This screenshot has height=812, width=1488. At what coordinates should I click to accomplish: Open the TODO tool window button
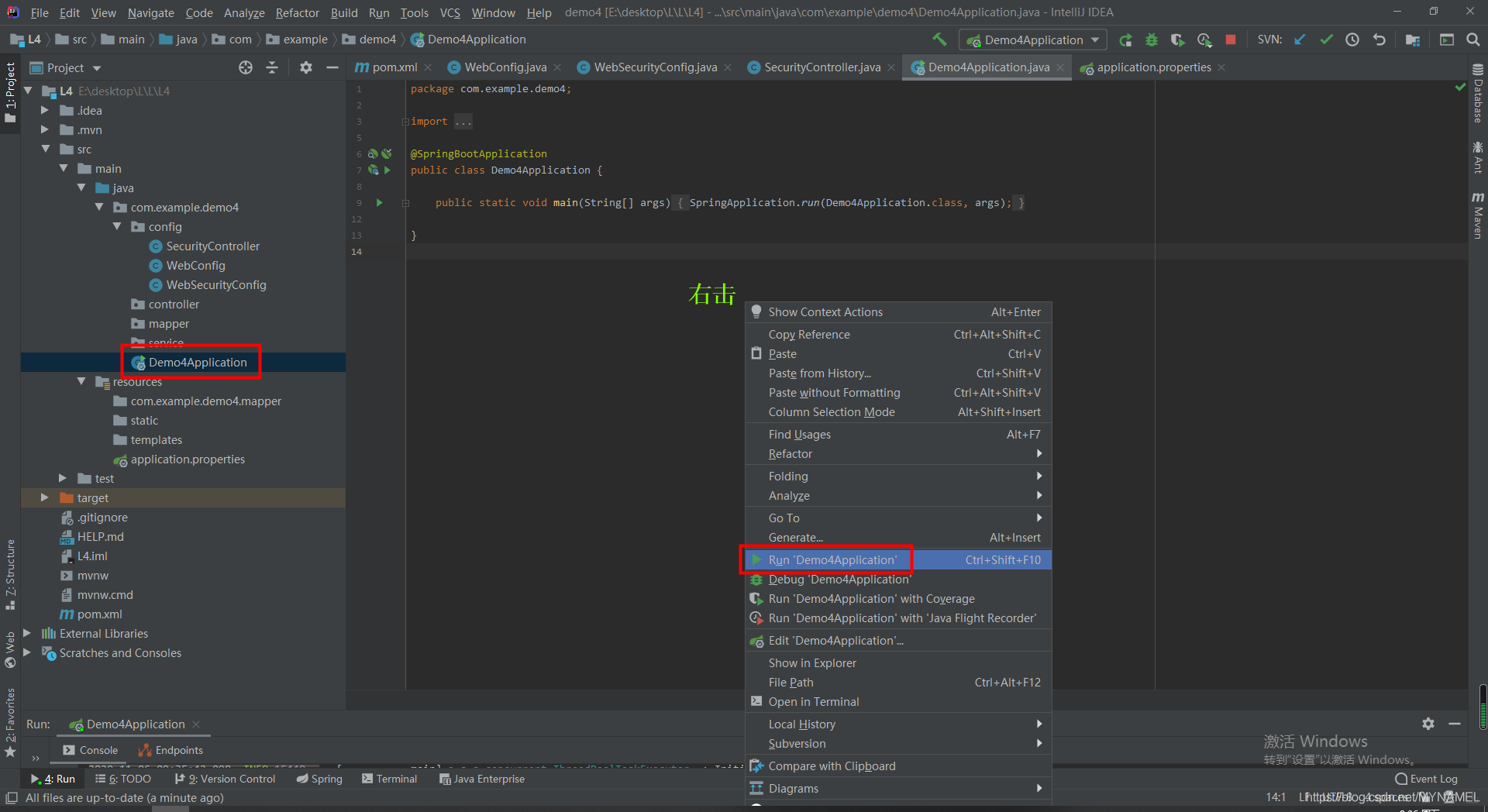coord(123,779)
